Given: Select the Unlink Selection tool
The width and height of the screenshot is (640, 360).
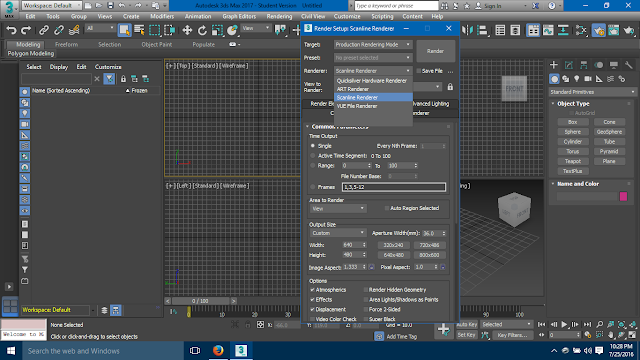Looking at the screenshot, I should click(59, 30).
